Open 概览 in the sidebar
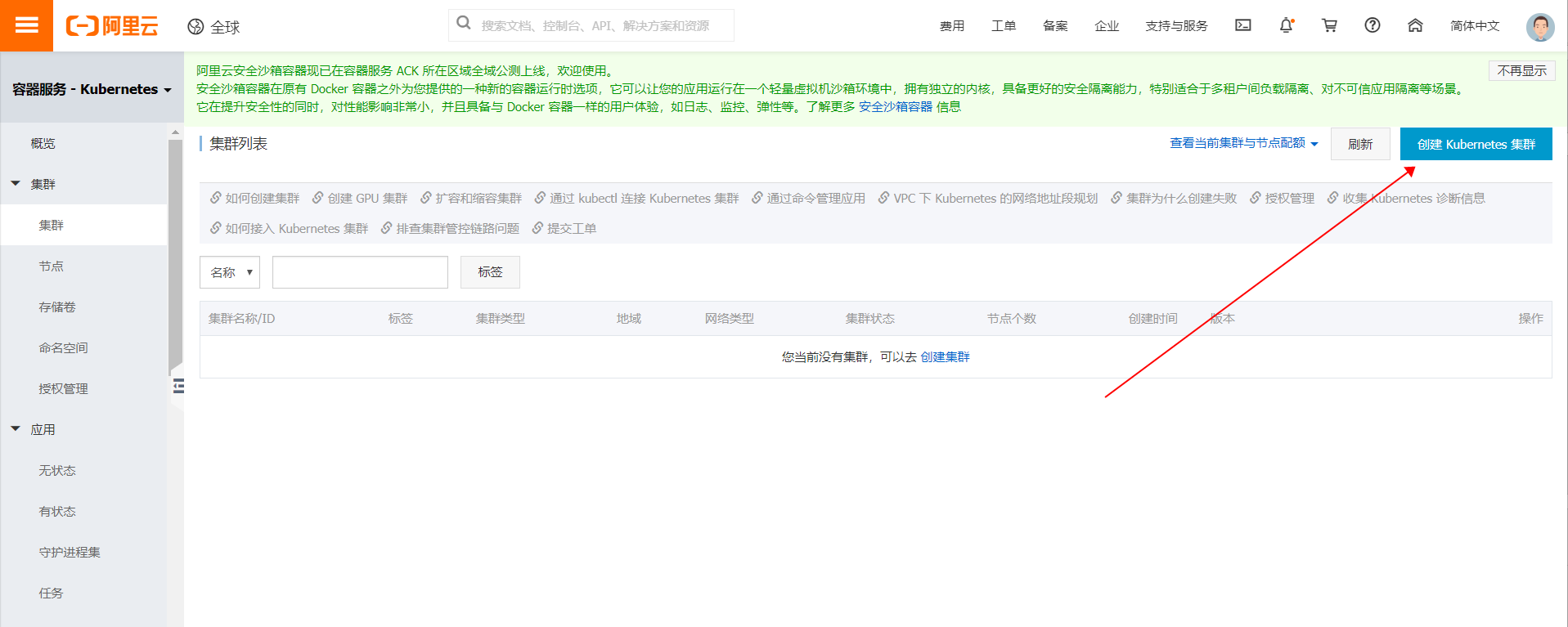Screen dimensions: 1568x627 pyautogui.click(x=43, y=143)
